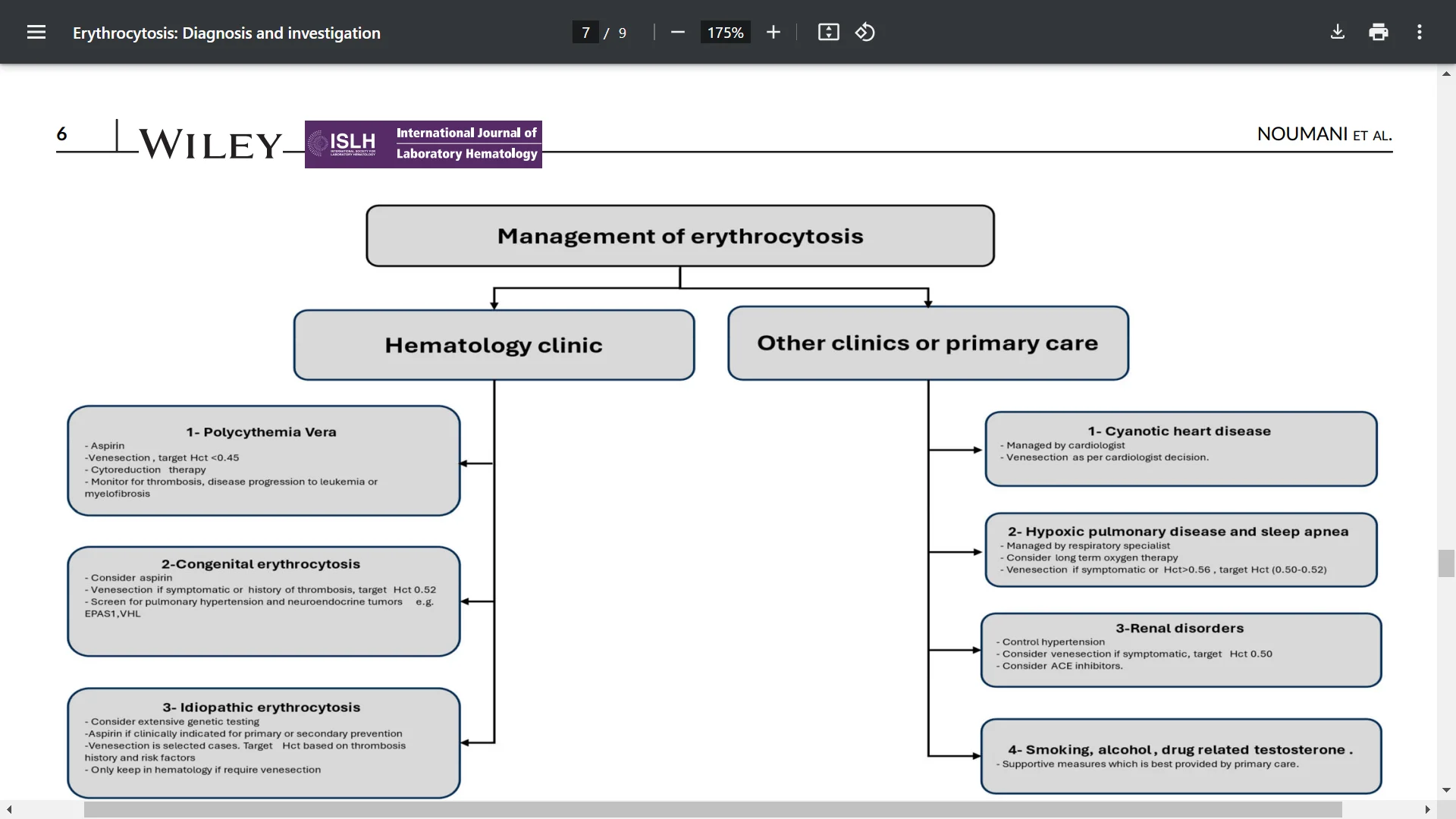The height and width of the screenshot is (819, 1456).
Task: Edit the 175% zoom level field
Action: (x=725, y=33)
